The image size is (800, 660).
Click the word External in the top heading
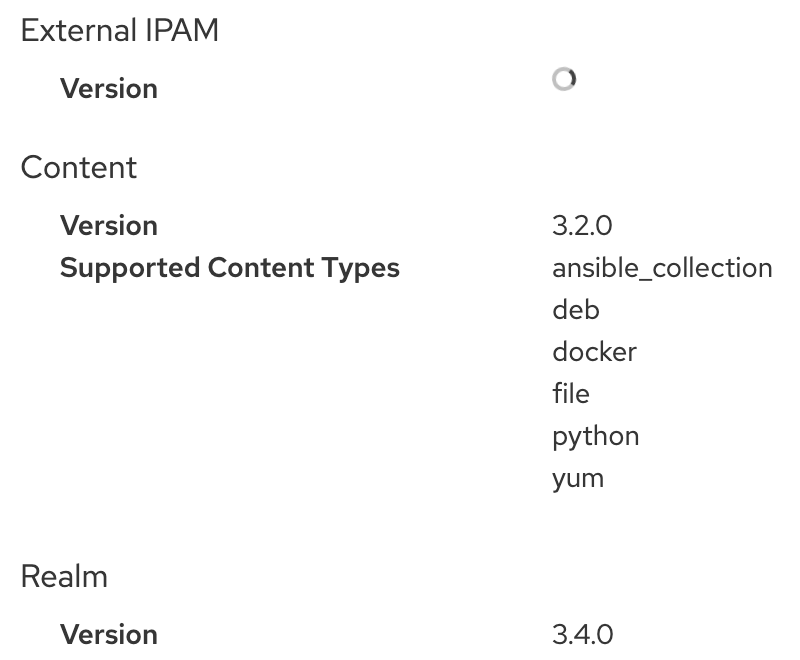(79, 30)
